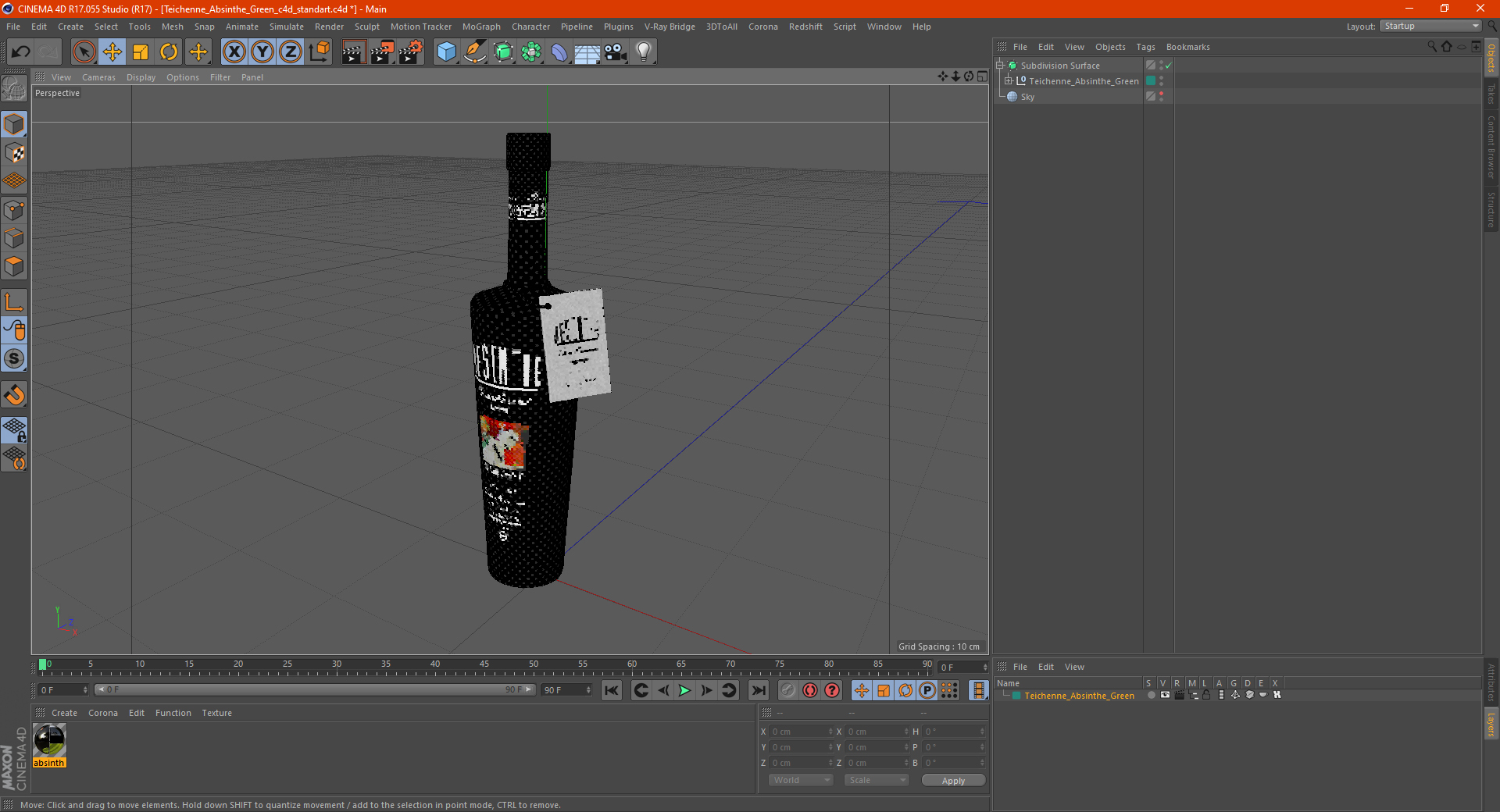Click the Make Editable icon
This screenshot has width=1500, height=812.
pos(14,89)
